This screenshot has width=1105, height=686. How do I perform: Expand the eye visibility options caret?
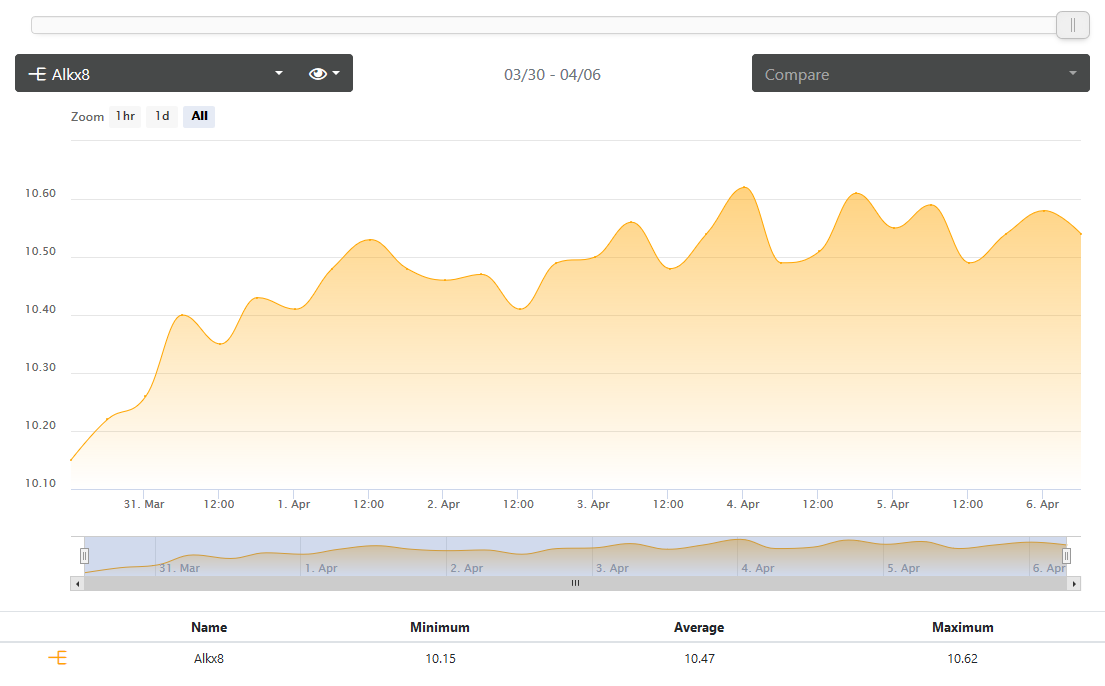pyautogui.click(x=336, y=73)
